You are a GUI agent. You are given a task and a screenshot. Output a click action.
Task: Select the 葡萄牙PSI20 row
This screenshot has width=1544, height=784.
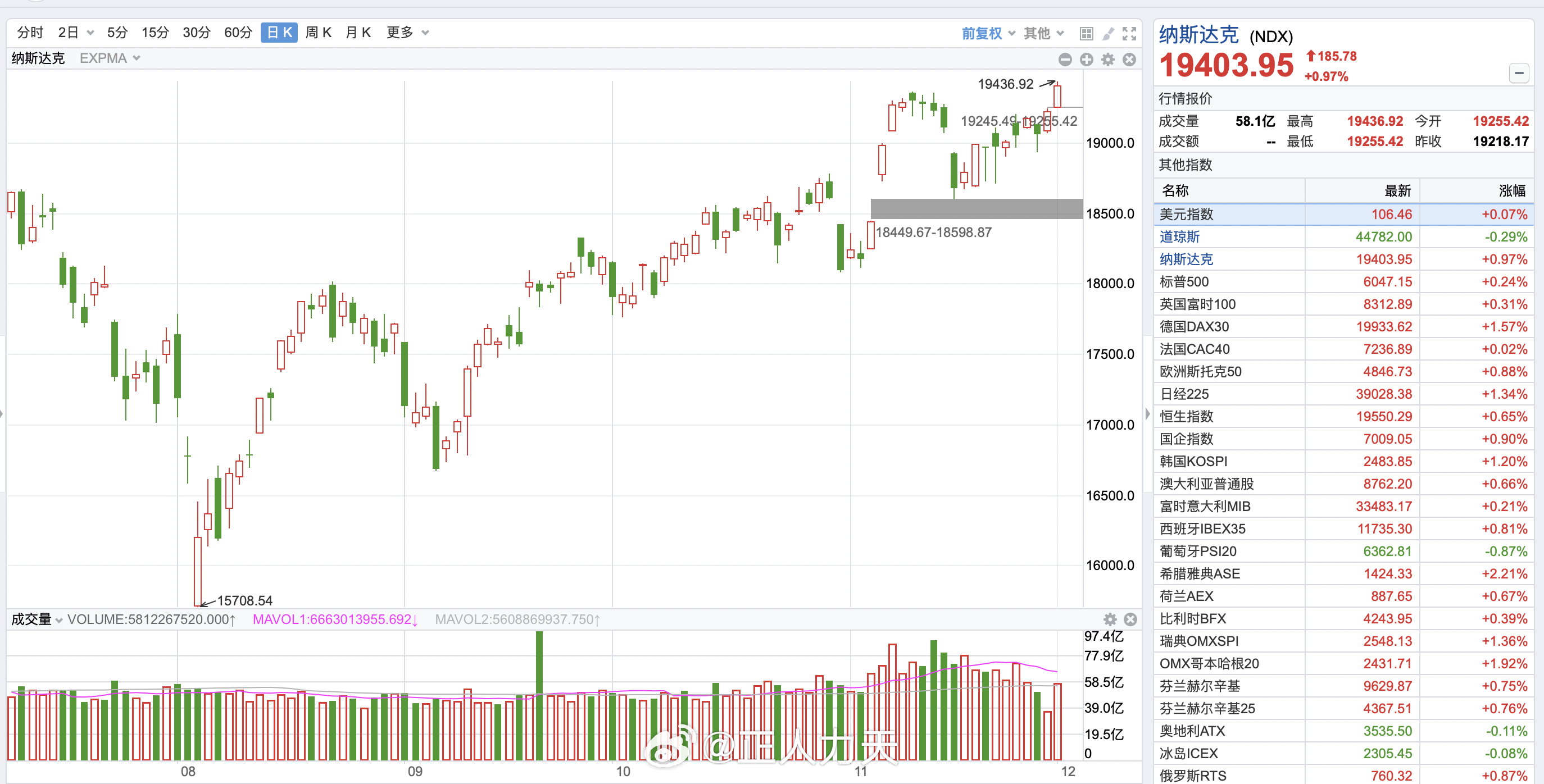(x=1343, y=551)
